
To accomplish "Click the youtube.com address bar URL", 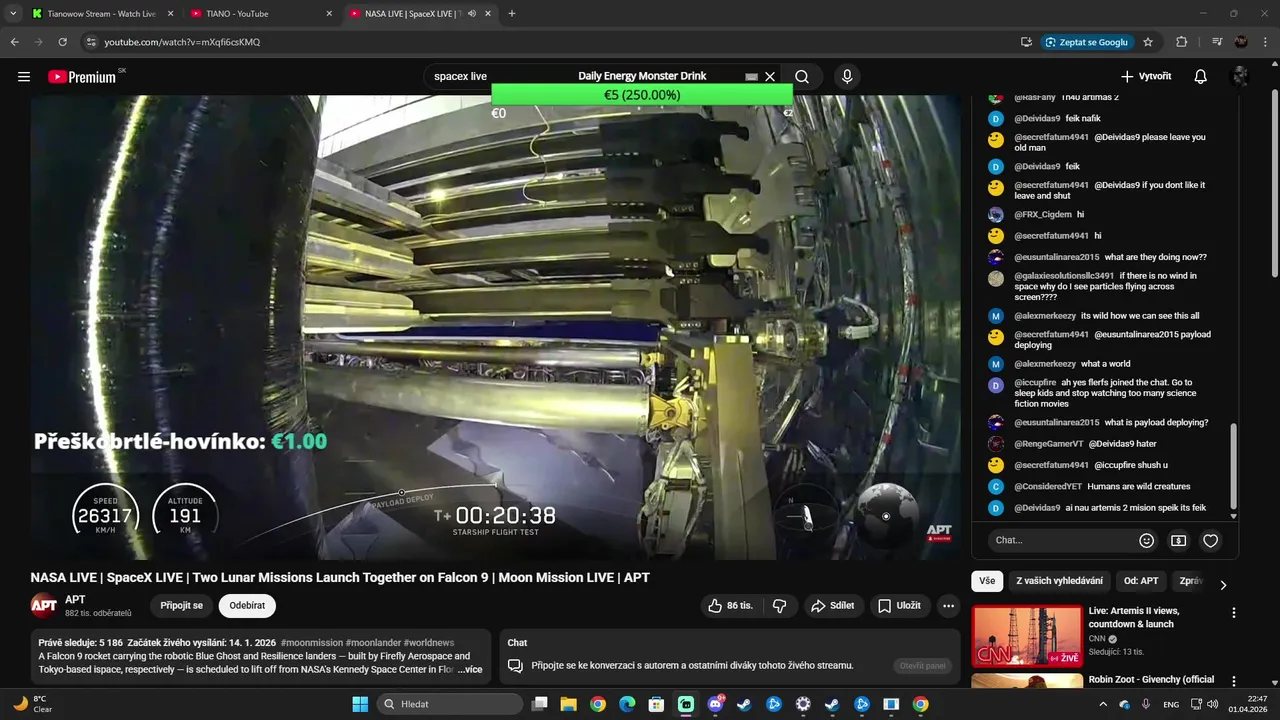I will [182, 42].
